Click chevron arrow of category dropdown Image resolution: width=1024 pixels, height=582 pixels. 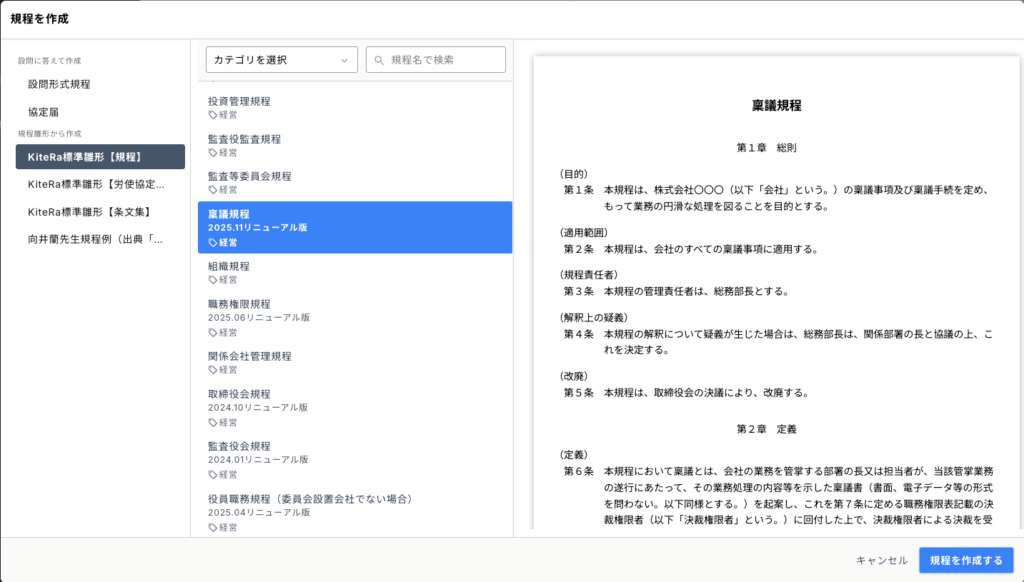(x=345, y=60)
